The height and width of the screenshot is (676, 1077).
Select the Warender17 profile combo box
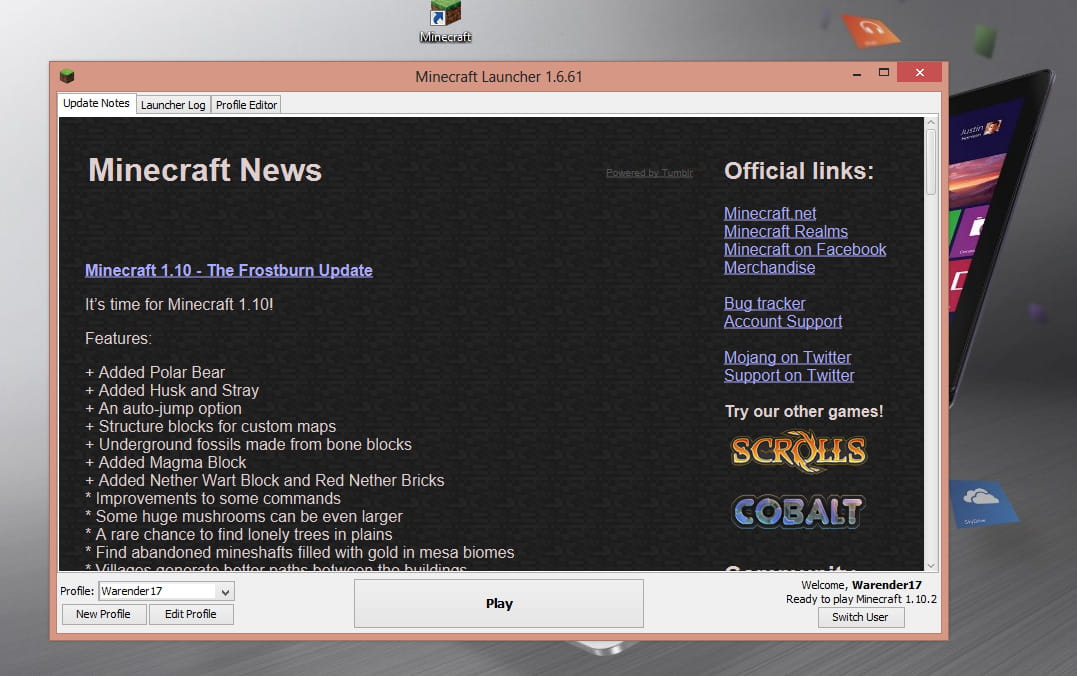point(167,592)
